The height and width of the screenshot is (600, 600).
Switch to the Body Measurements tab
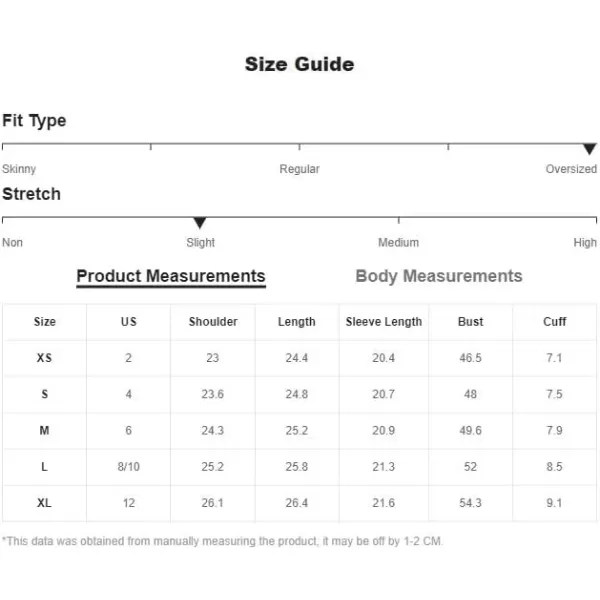click(x=439, y=276)
